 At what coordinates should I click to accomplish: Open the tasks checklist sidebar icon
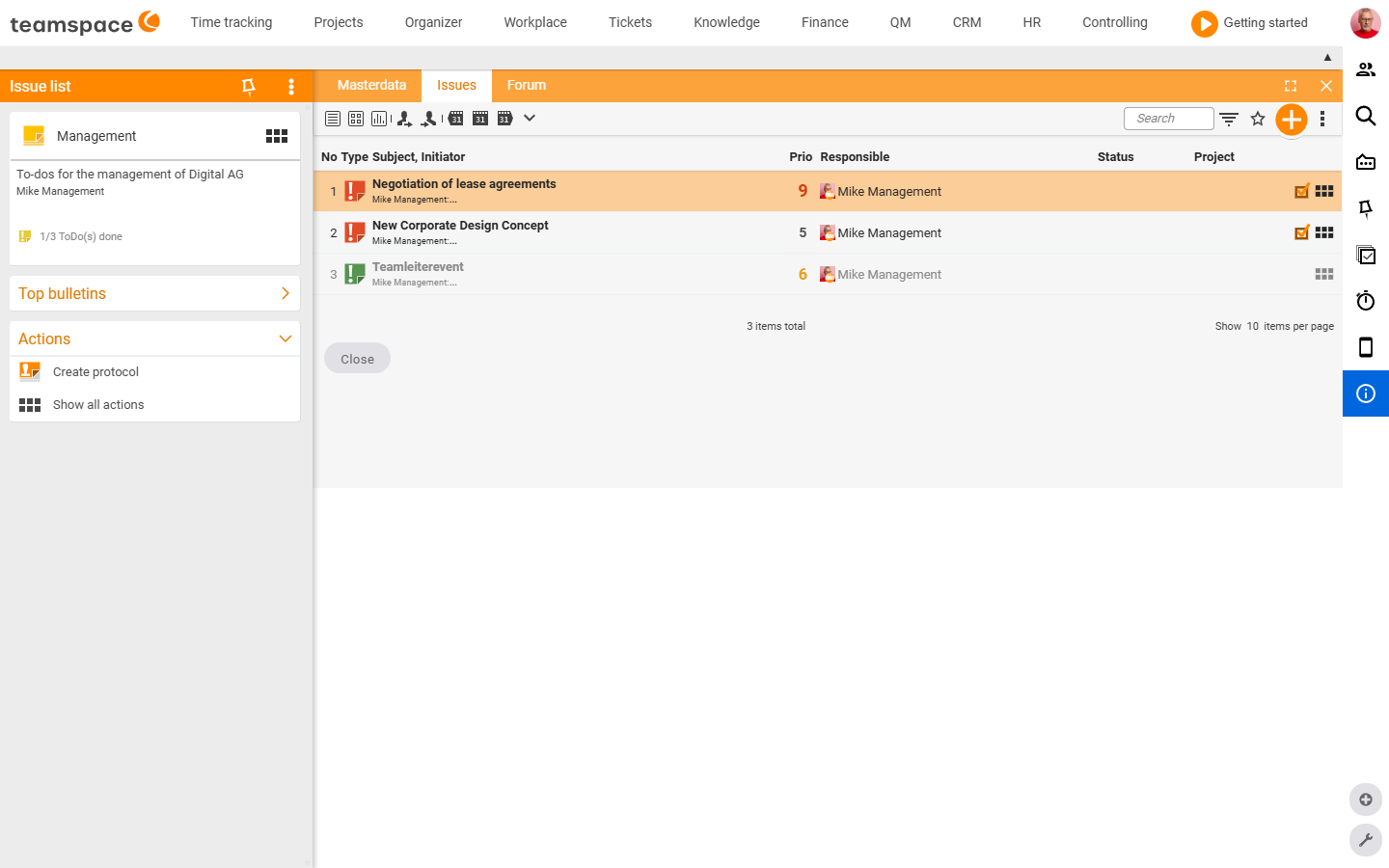(x=1366, y=255)
